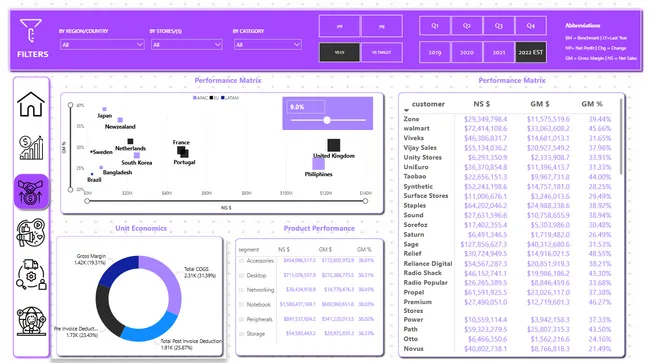Click the NS $ axis left range handle

(x=87, y=201)
